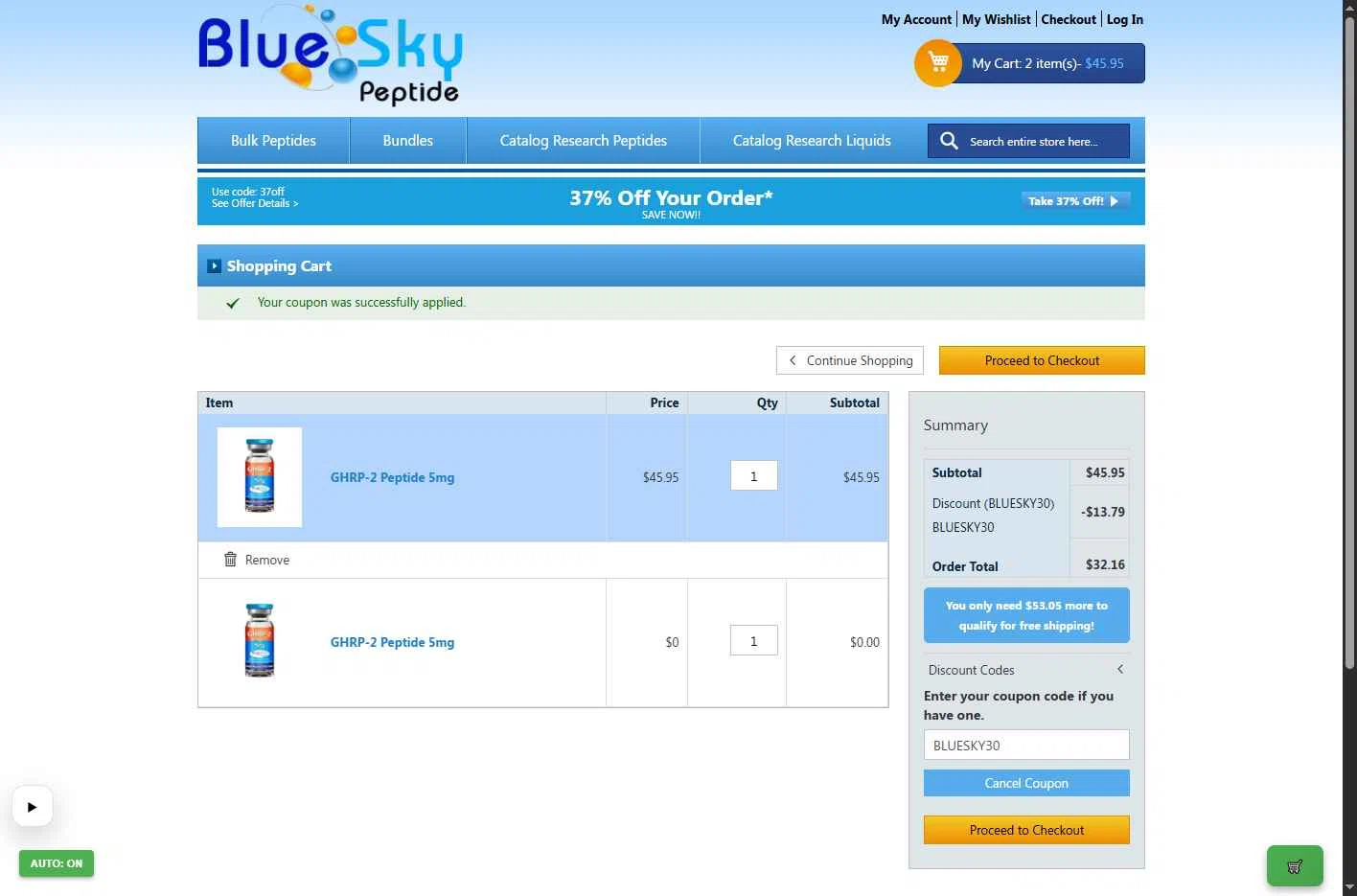This screenshot has height=896, width=1357.
Task: Click the Checkout link in header
Action: pyautogui.click(x=1069, y=19)
